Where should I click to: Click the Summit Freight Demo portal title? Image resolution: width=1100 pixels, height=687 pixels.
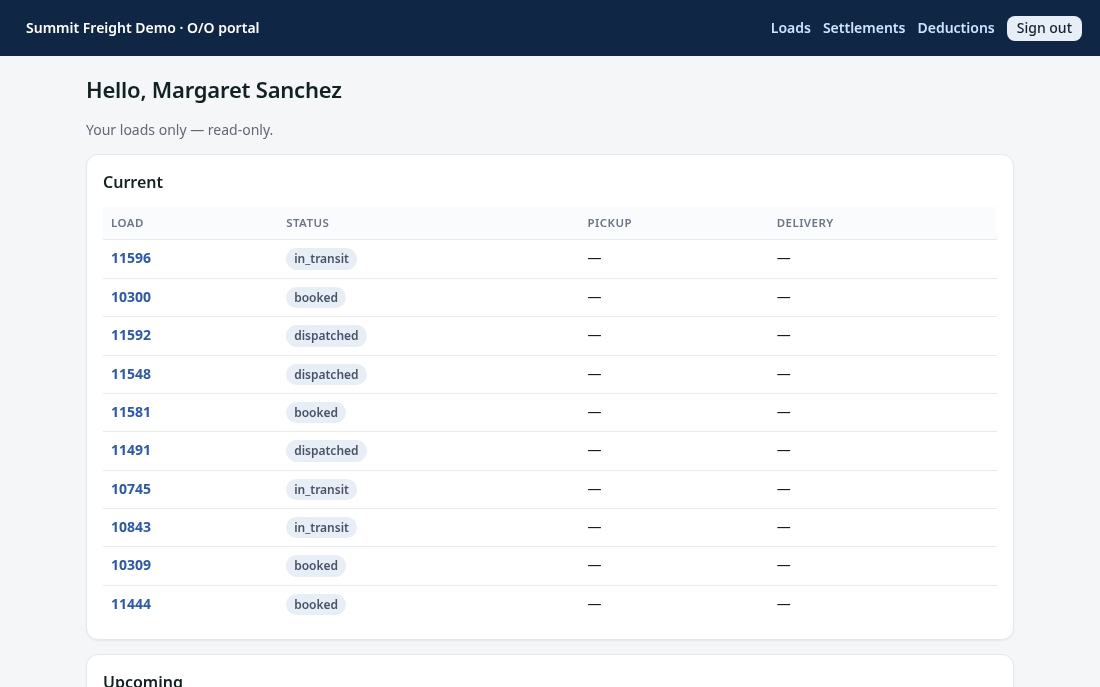[142, 28]
